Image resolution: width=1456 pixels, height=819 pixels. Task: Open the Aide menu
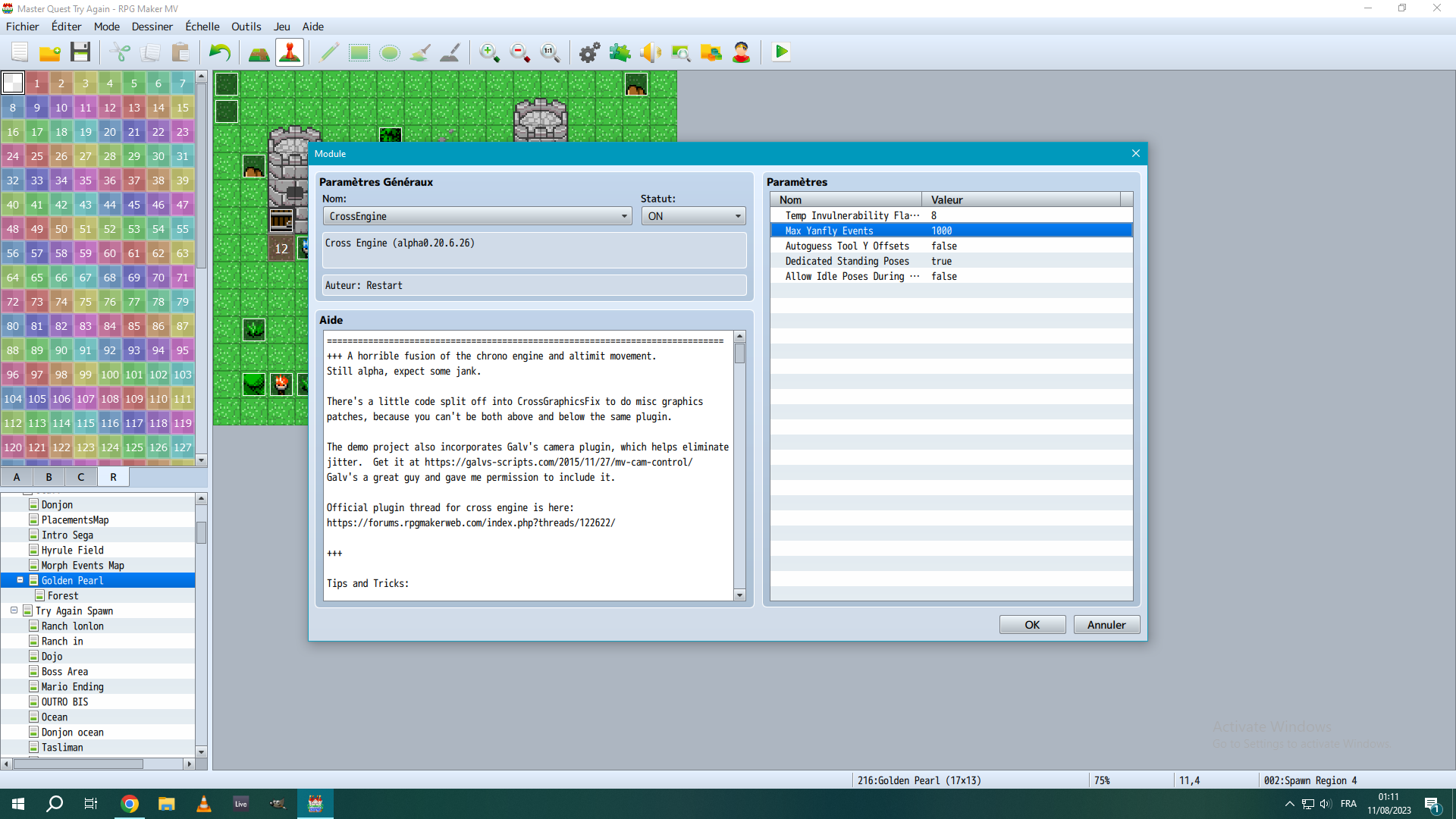[x=313, y=27]
